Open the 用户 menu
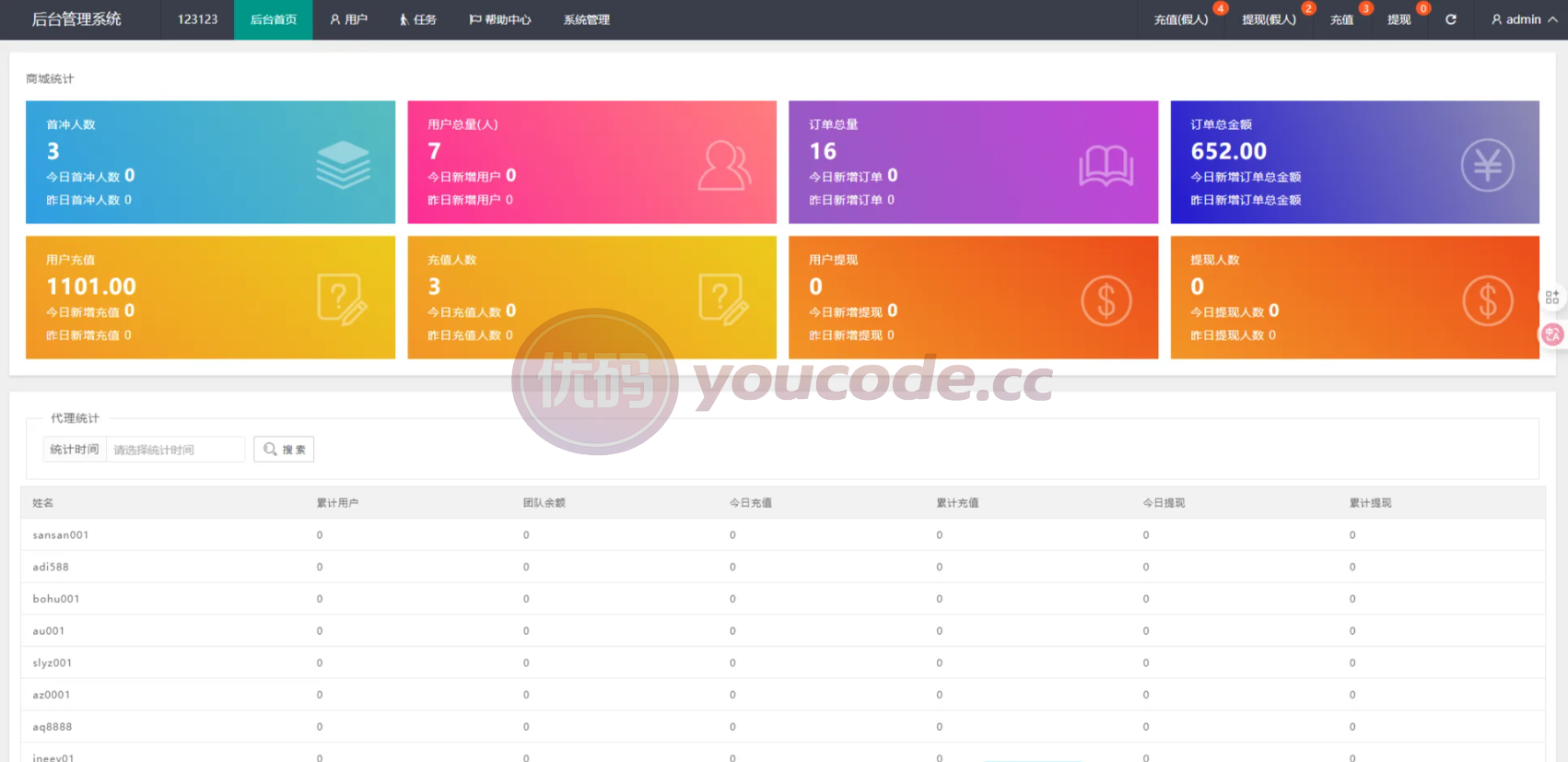Viewport: 1568px width, 762px height. tap(348, 19)
